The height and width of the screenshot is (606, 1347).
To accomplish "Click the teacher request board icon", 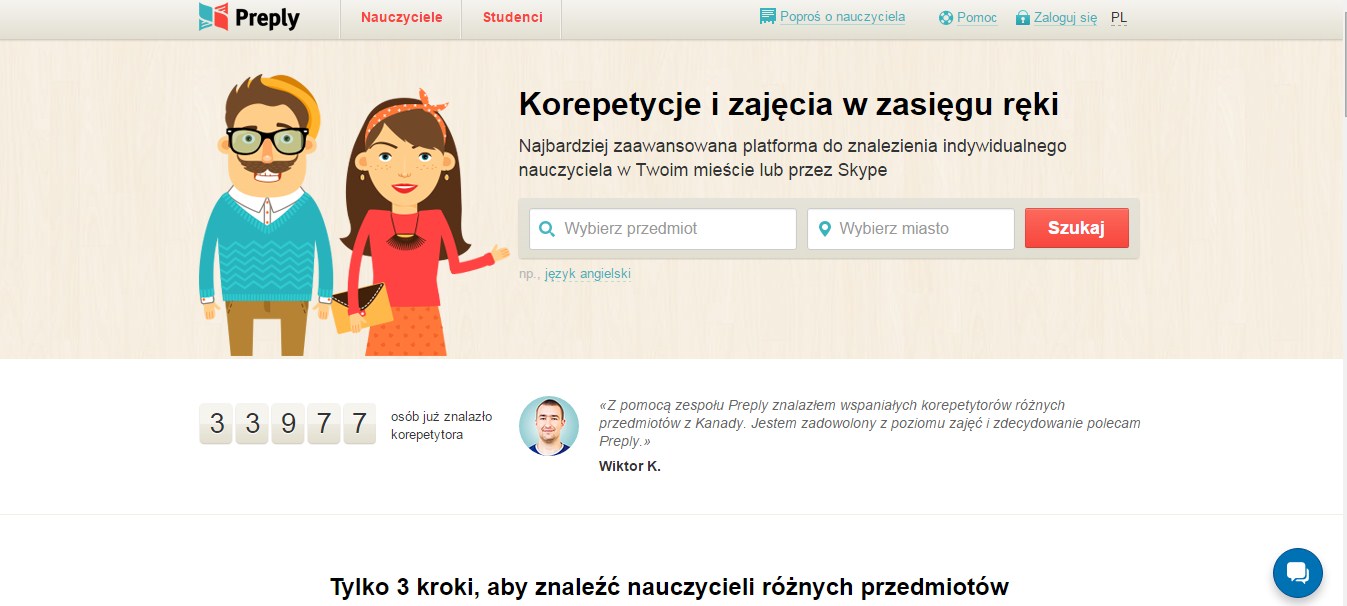I will pyautogui.click(x=768, y=17).
